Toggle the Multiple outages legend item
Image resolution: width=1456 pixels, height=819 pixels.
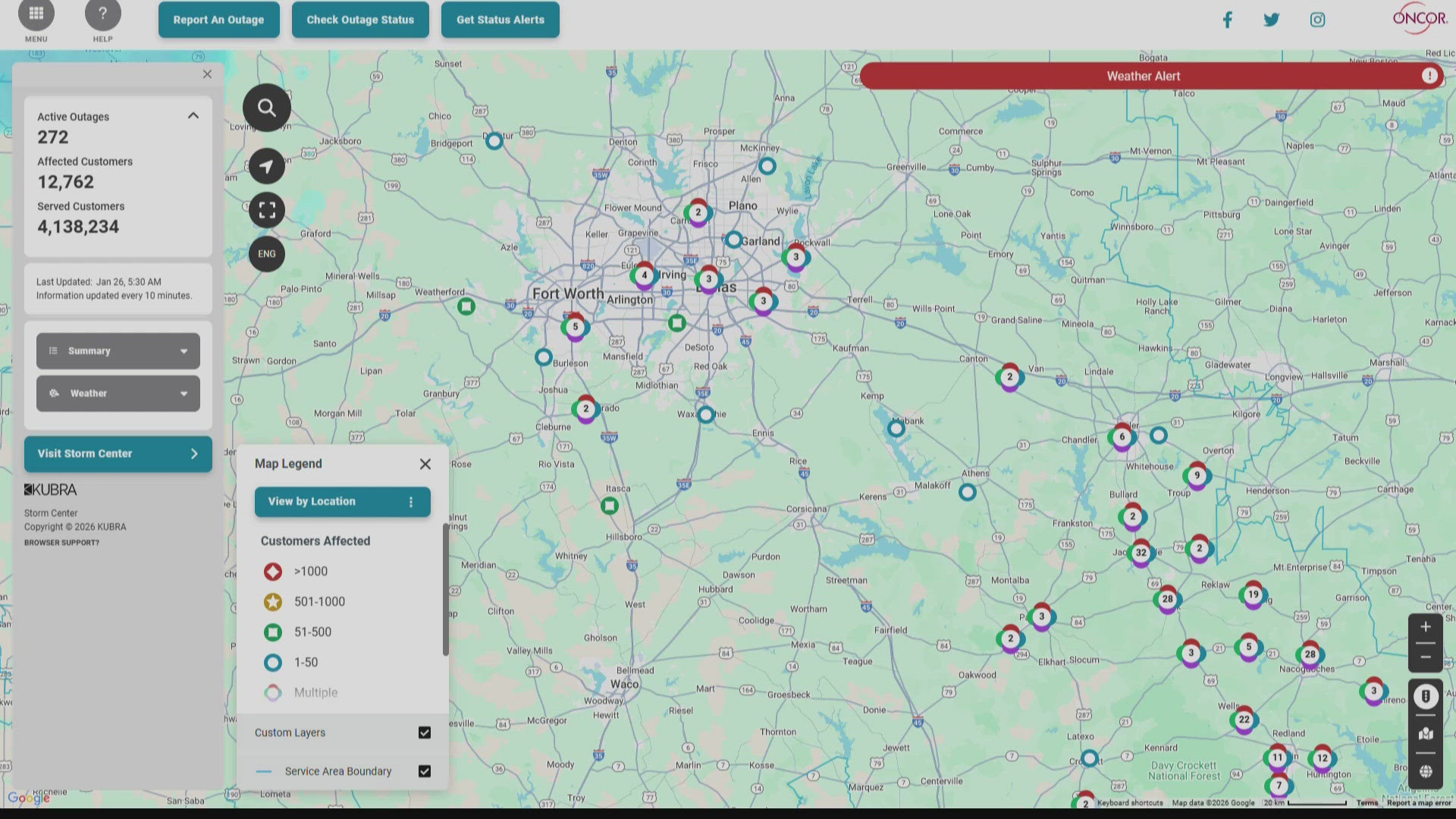pyautogui.click(x=273, y=692)
